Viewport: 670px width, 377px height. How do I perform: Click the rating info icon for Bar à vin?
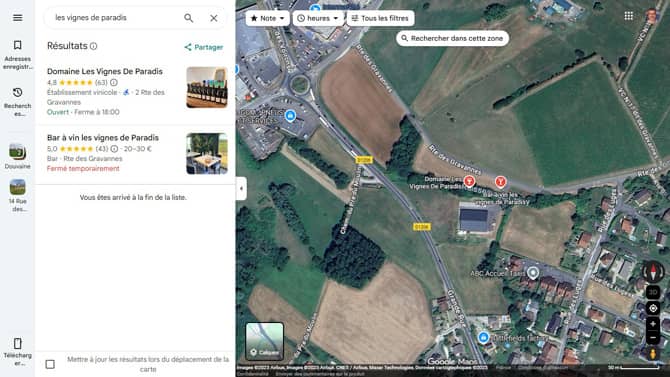point(114,149)
